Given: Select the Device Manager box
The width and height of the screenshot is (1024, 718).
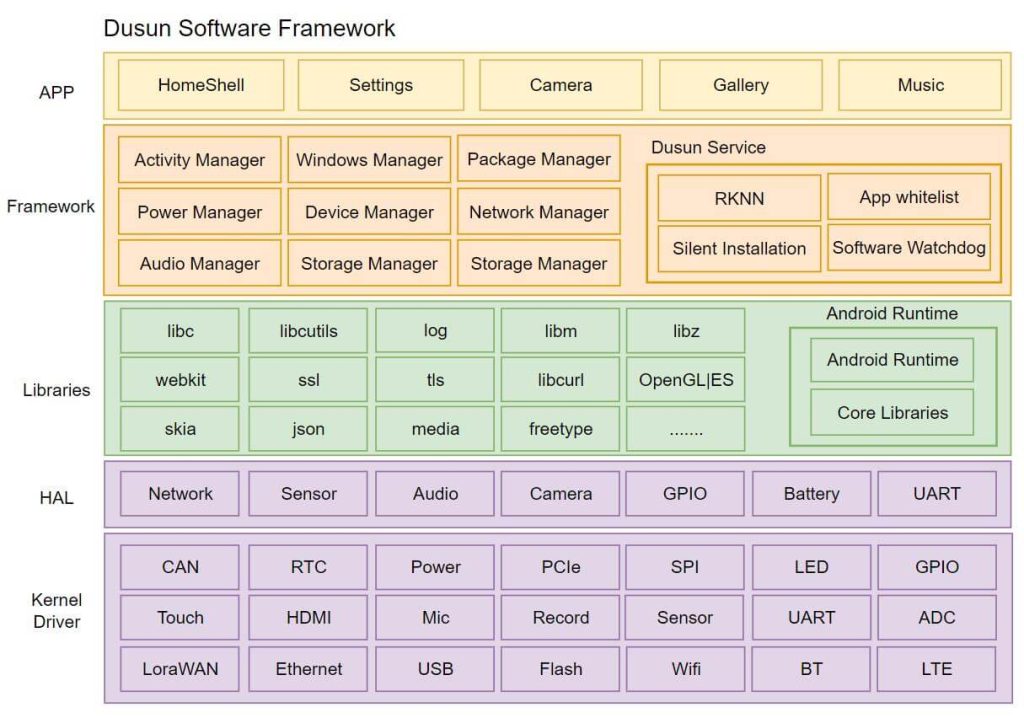Looking at the screenshot, I should pos(369,212).
